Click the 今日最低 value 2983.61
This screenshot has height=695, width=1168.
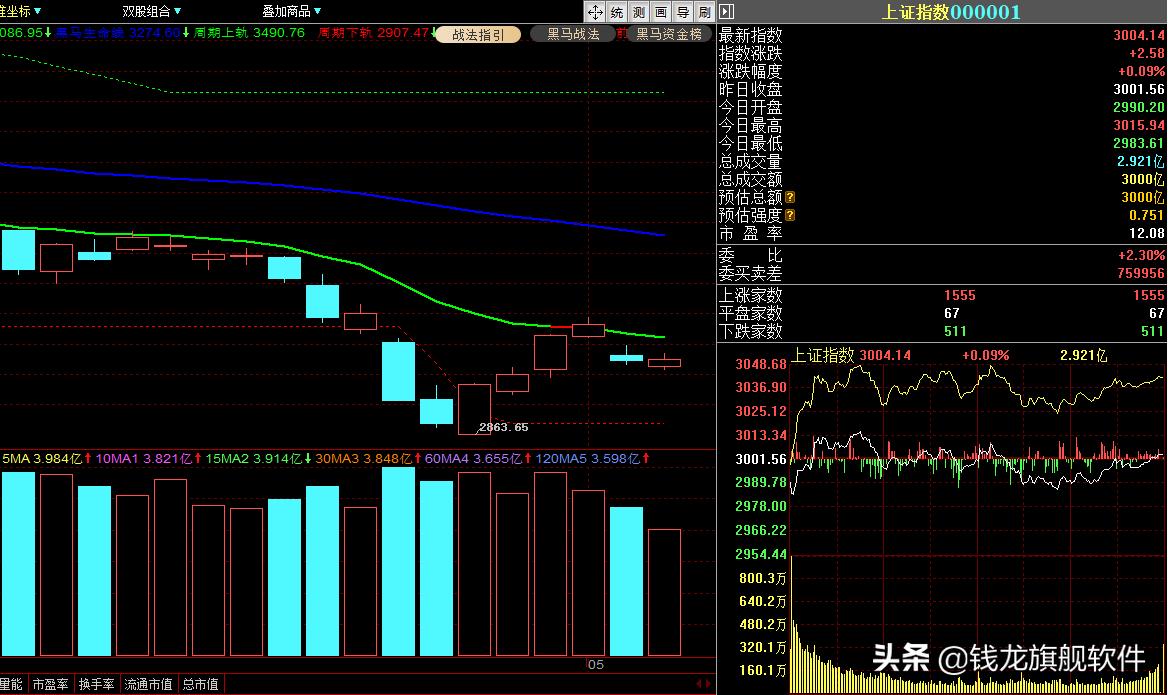(1138, 143)
